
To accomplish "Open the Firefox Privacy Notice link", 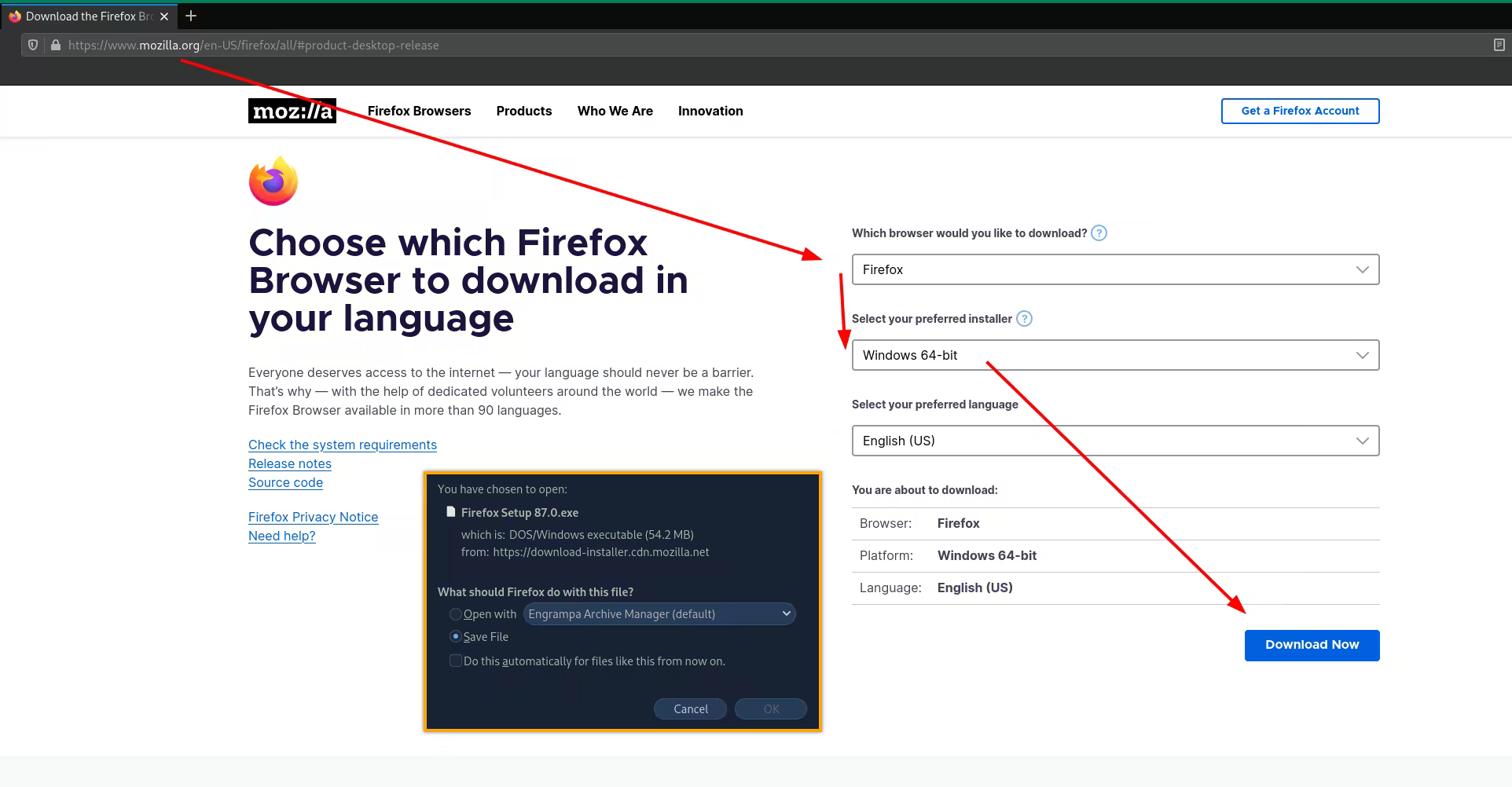I will (x=313, y=517).
